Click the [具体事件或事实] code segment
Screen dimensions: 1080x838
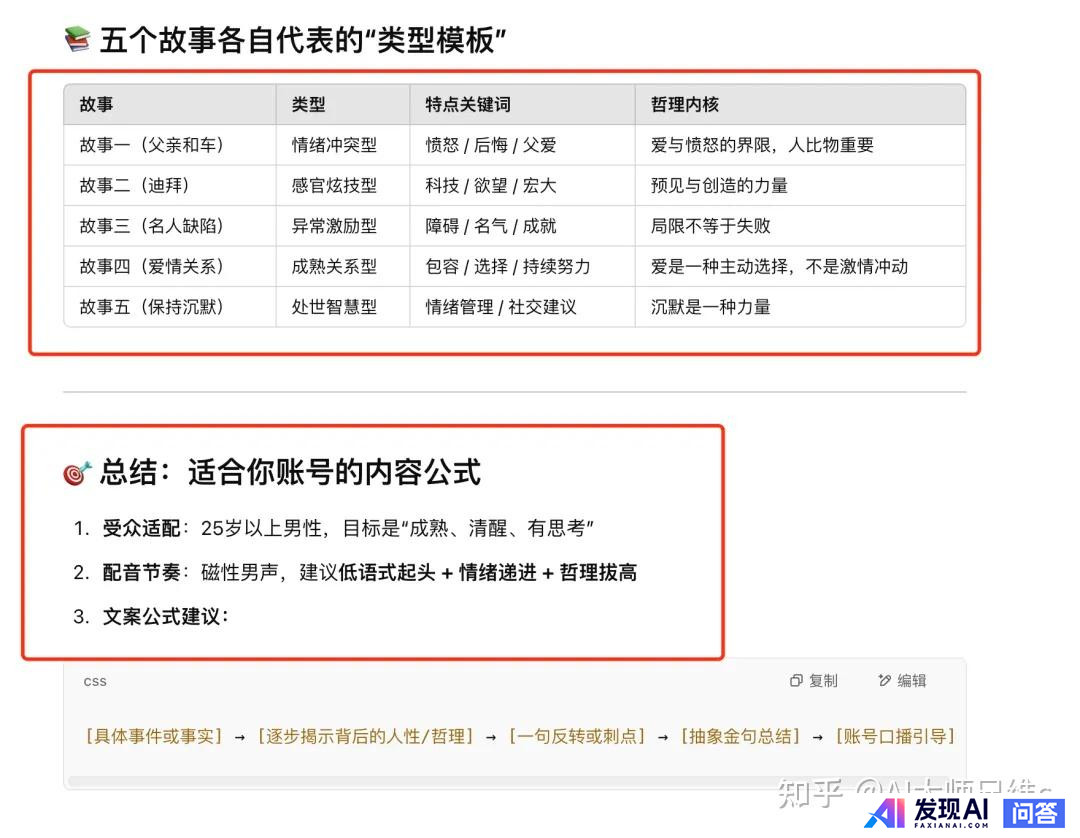point(155,736)
